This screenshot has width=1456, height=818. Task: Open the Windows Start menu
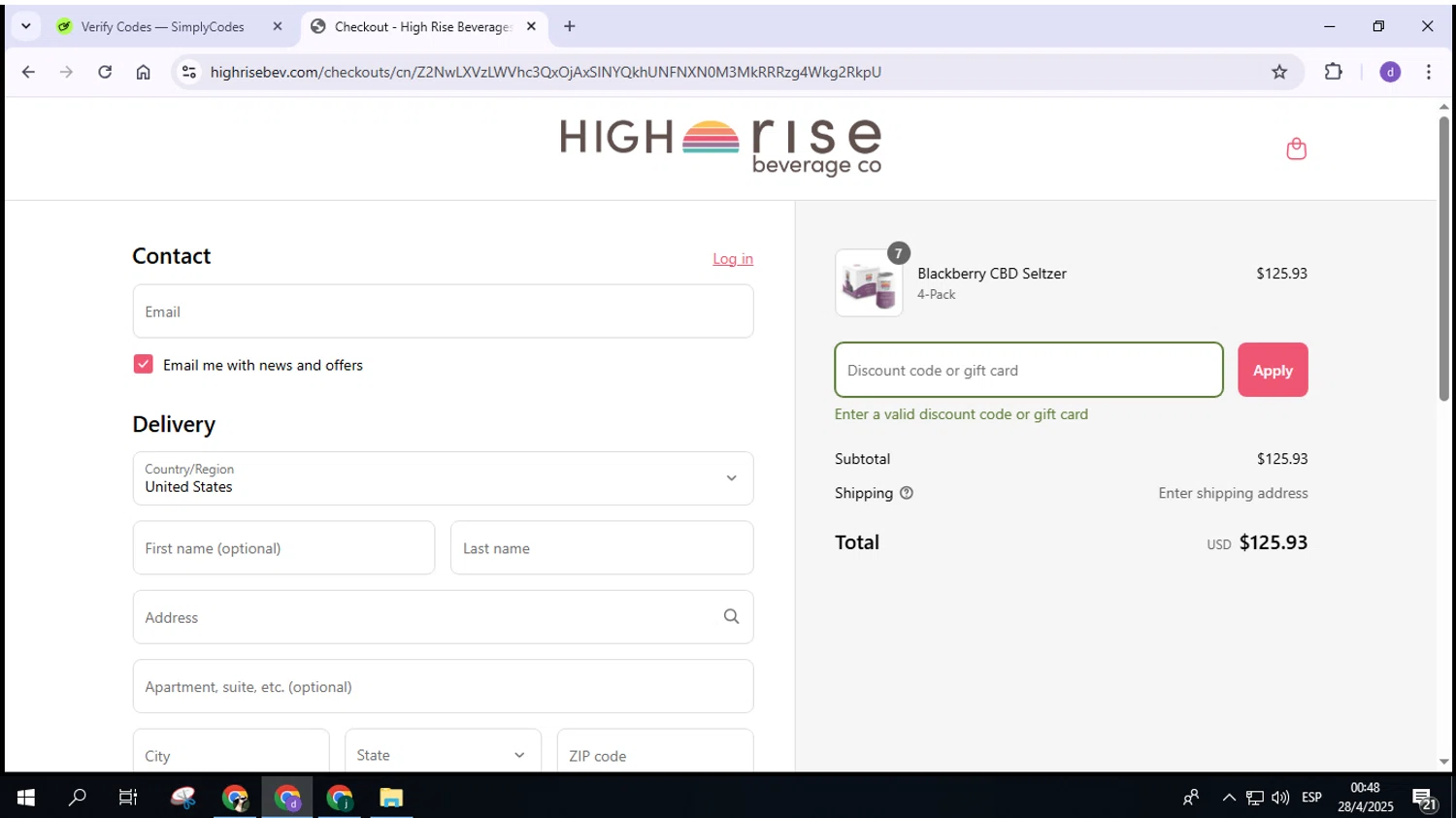click(26, 798)
